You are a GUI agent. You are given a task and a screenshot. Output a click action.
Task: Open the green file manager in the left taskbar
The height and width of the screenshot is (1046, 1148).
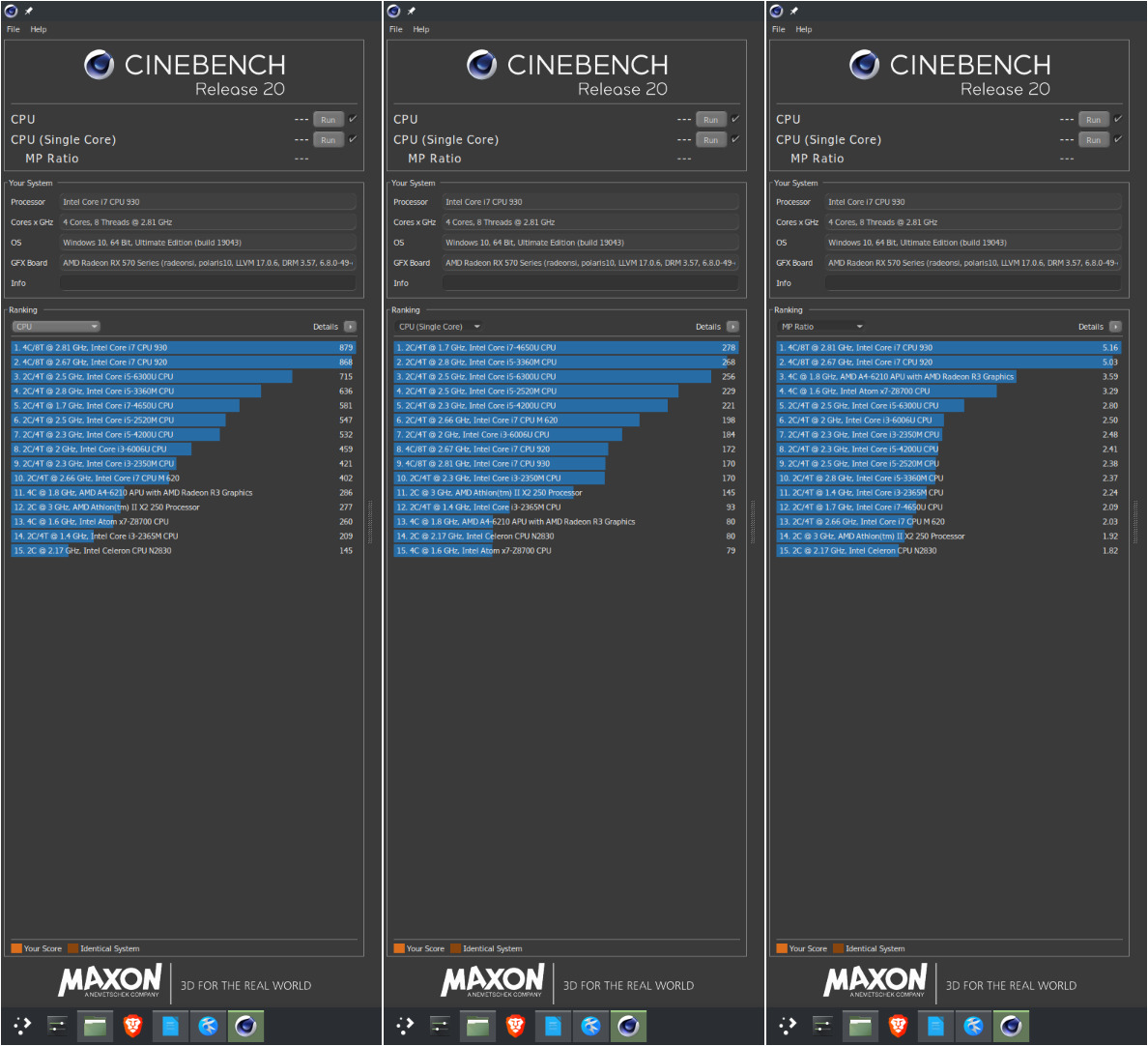tap(95, 1026)
